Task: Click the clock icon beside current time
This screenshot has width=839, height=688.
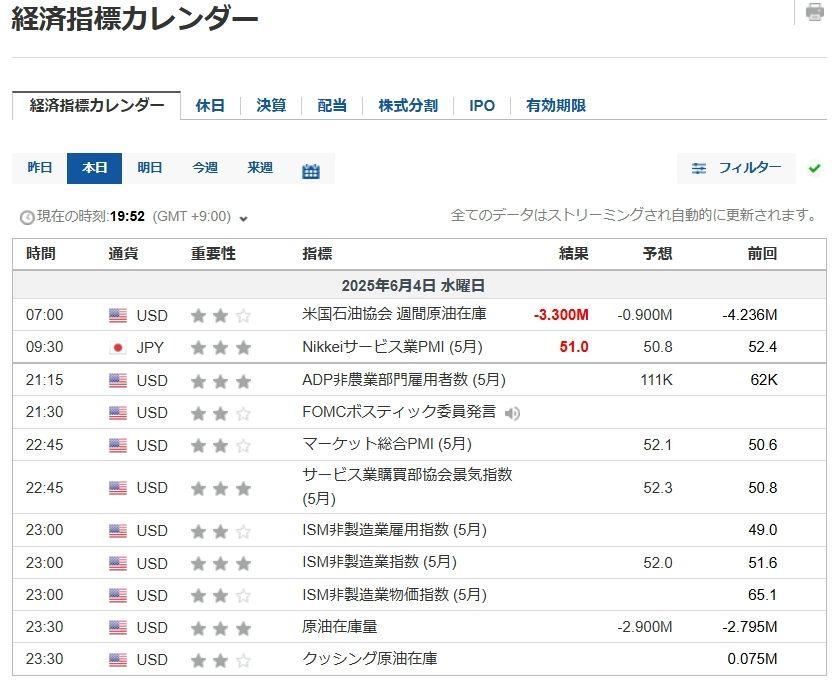Action: [26, 217]
